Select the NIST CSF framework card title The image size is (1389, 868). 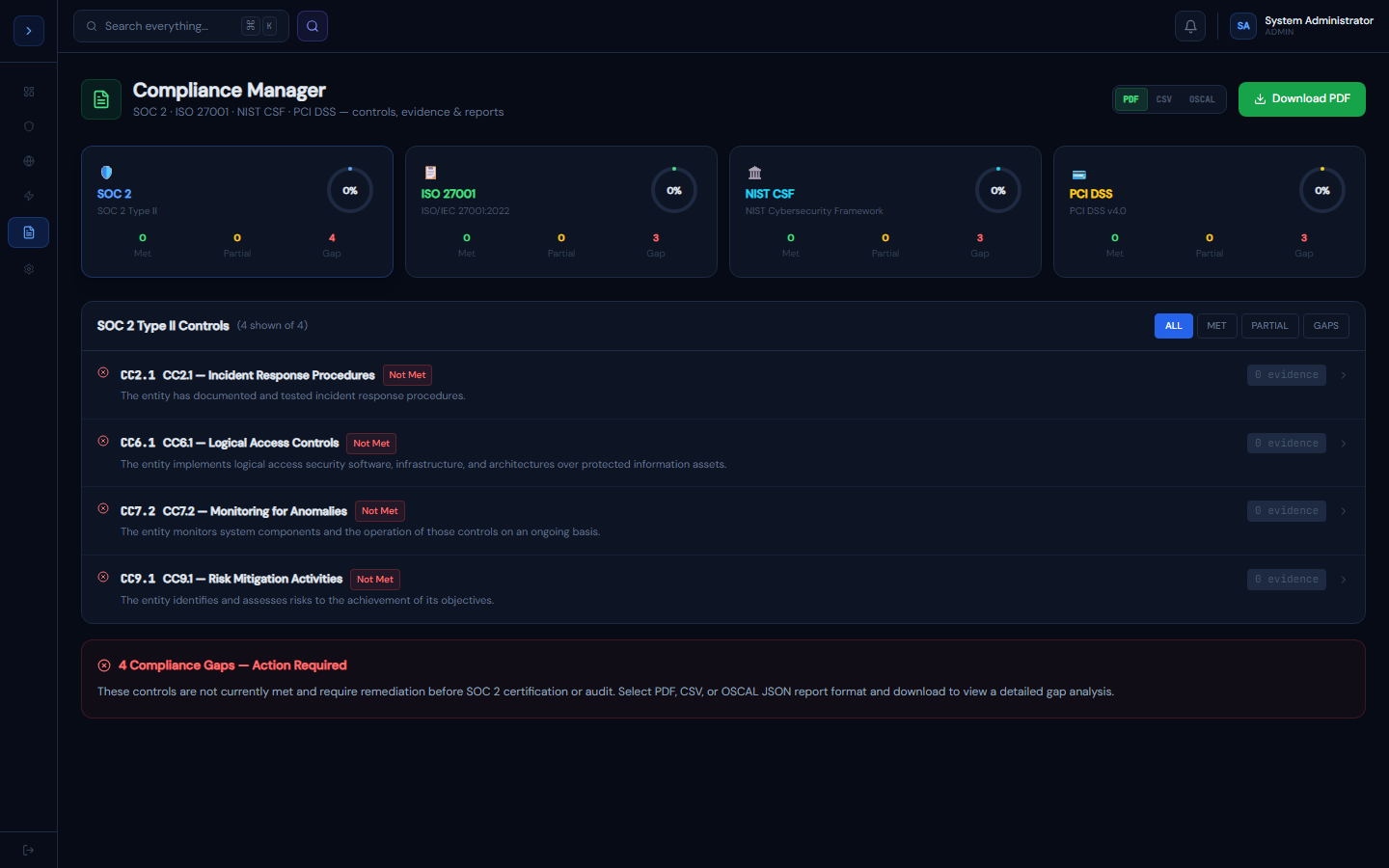point(770,194)
